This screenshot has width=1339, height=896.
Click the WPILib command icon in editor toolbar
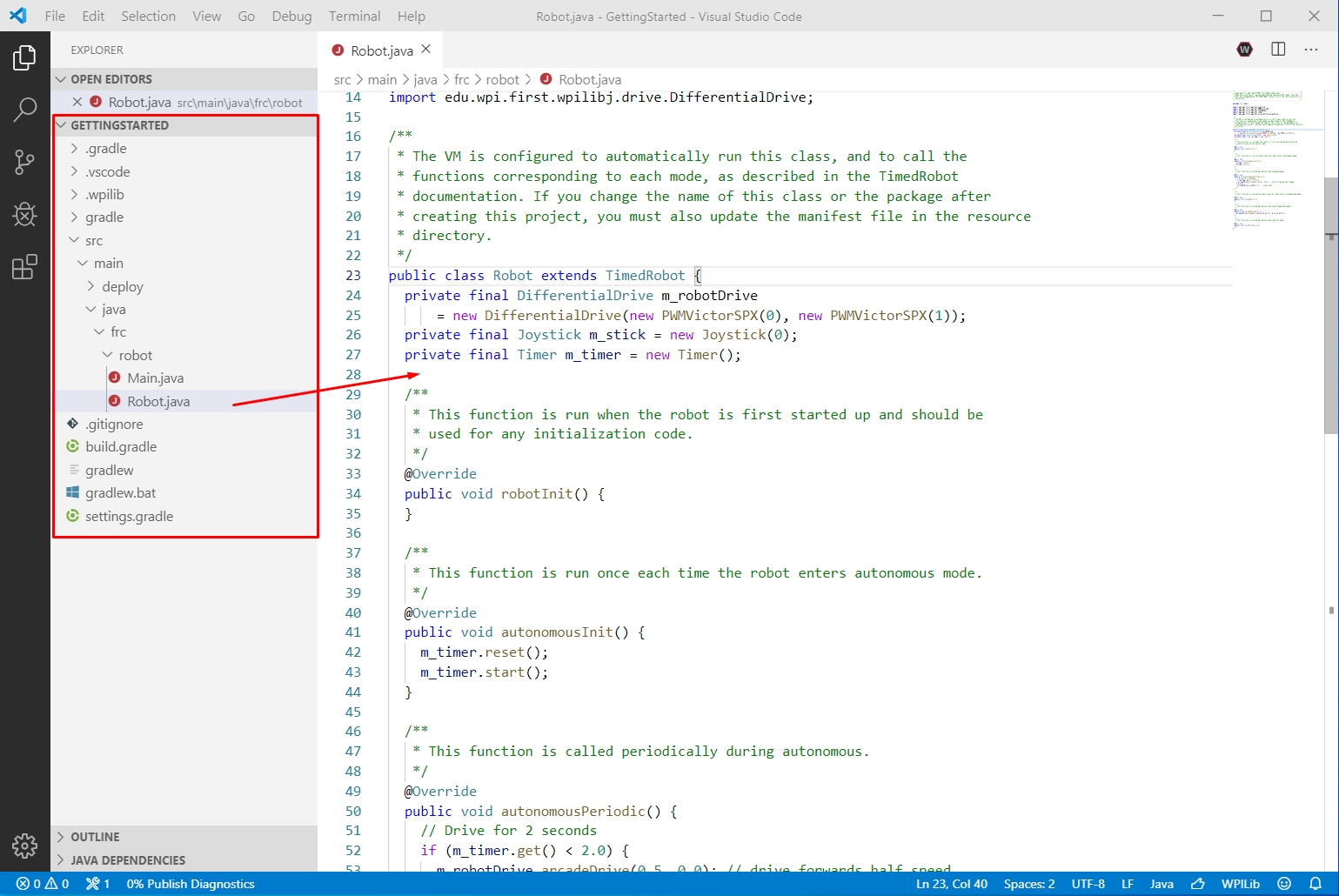click(x=1244, y=50)
